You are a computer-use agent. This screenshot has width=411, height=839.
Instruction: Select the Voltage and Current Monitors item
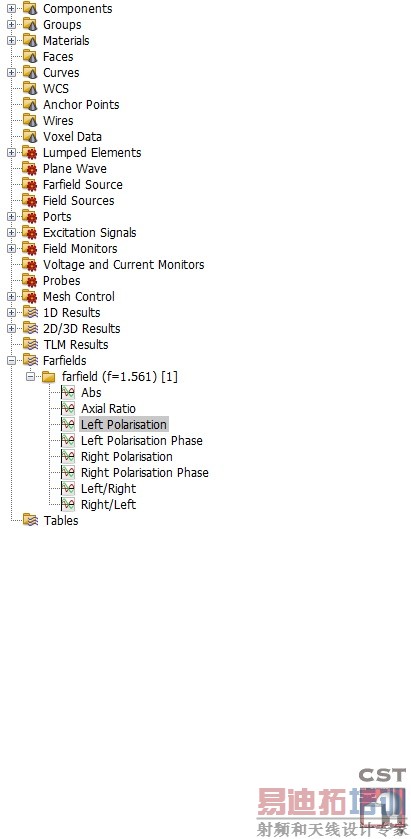(x=124, y=264)
